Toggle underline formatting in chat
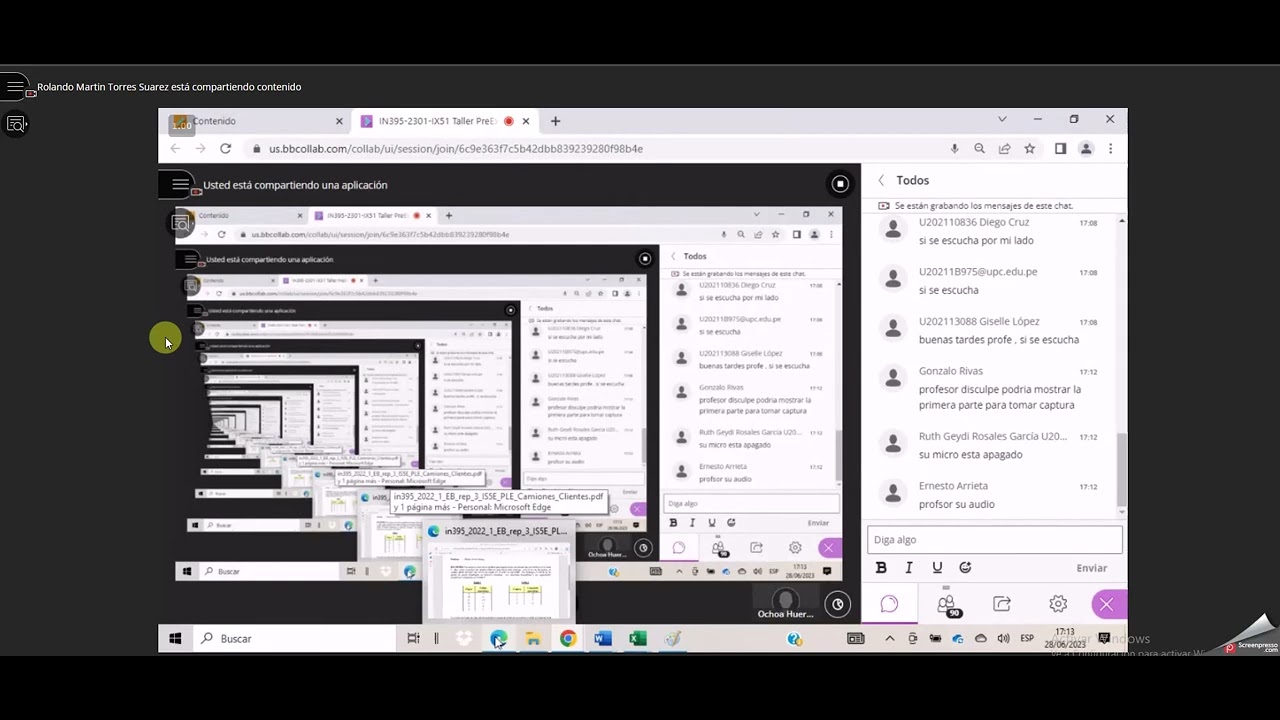 tap(937, 567)
